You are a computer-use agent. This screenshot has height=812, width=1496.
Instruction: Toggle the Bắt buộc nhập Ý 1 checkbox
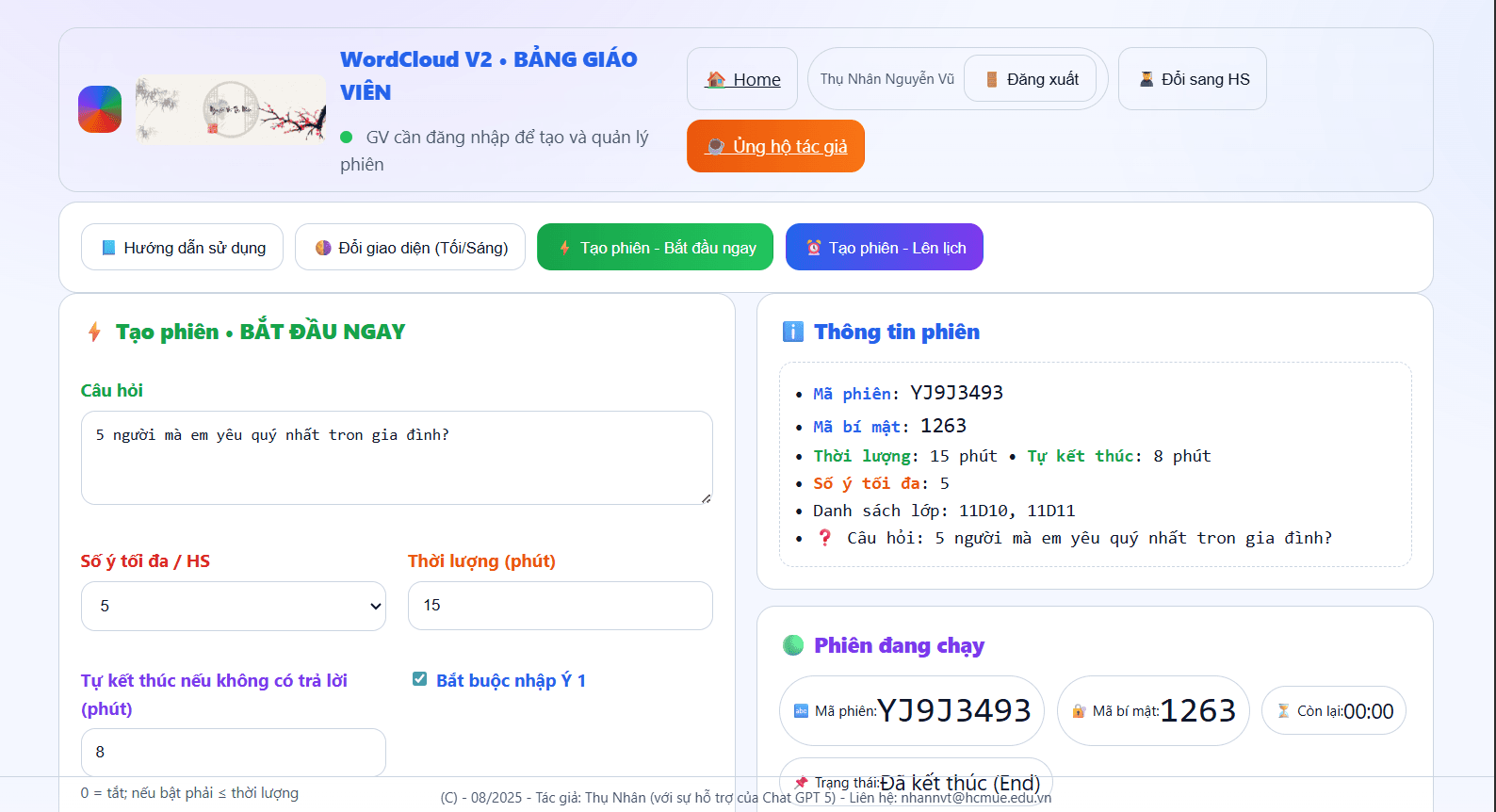[x=420, y=679]
